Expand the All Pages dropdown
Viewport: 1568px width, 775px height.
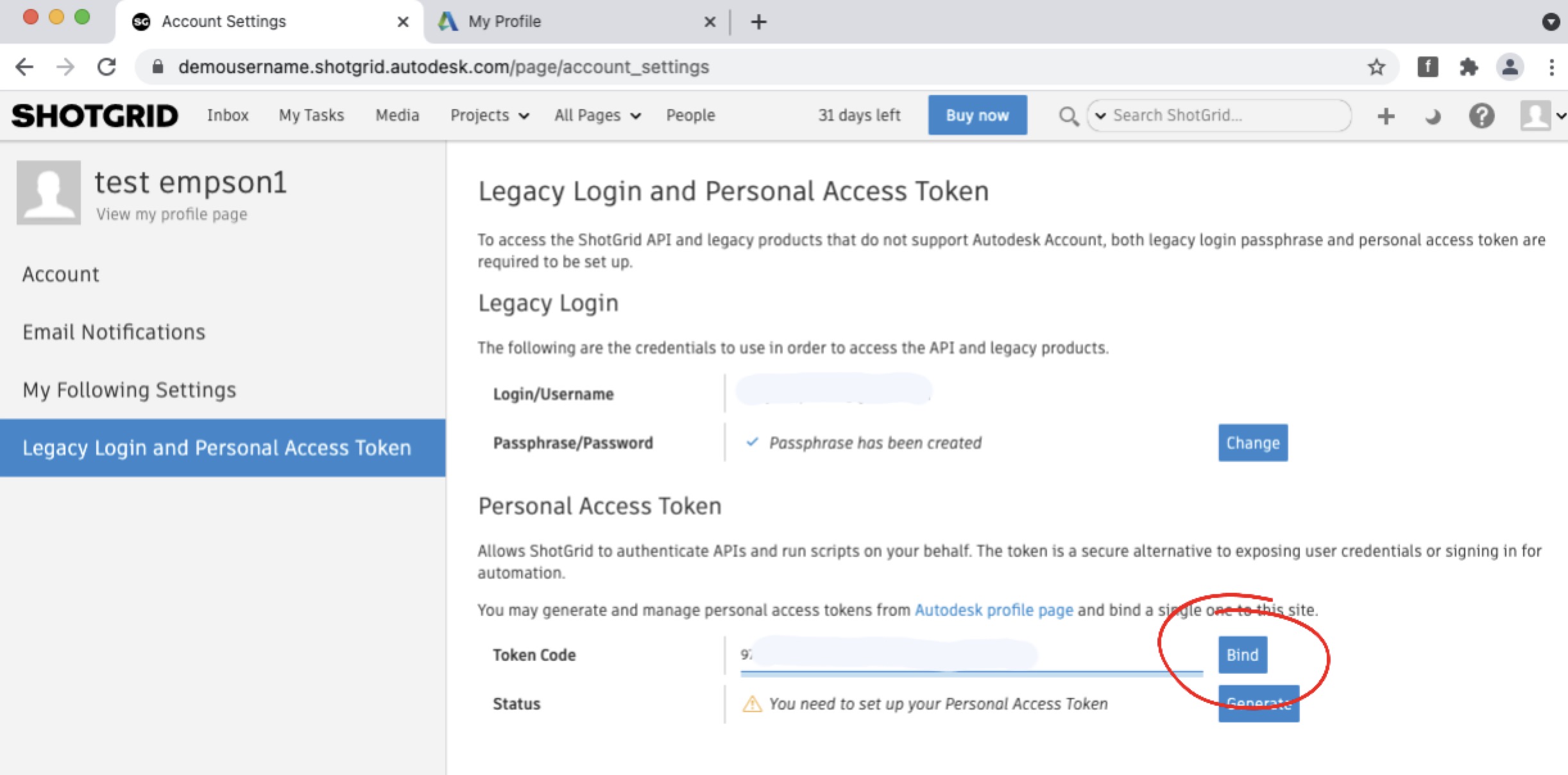597,115
